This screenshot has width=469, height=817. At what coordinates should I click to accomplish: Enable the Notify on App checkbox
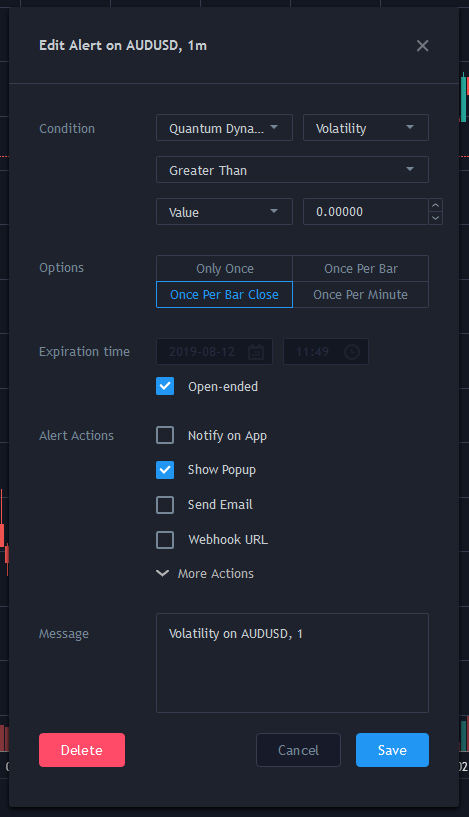(x=165, y=436)
